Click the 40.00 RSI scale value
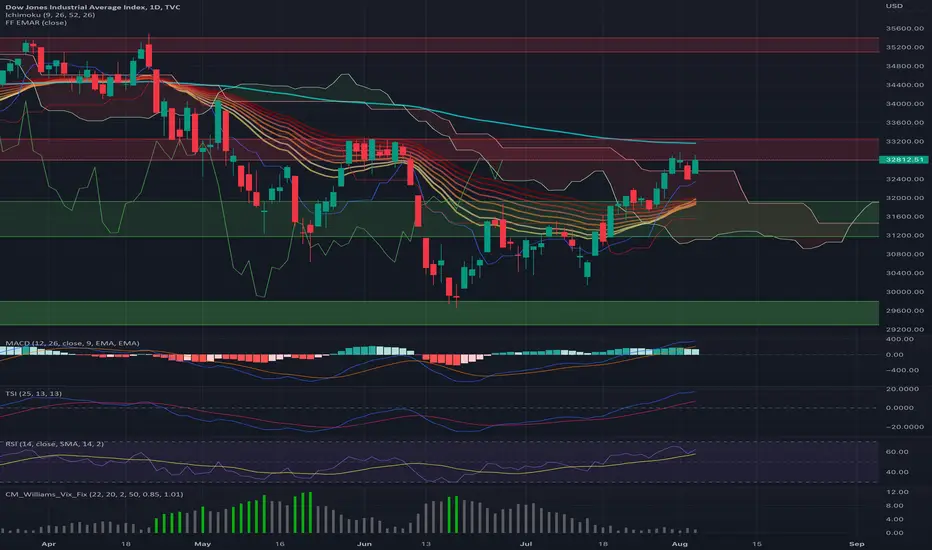932x550 pixels. (897, 472)
